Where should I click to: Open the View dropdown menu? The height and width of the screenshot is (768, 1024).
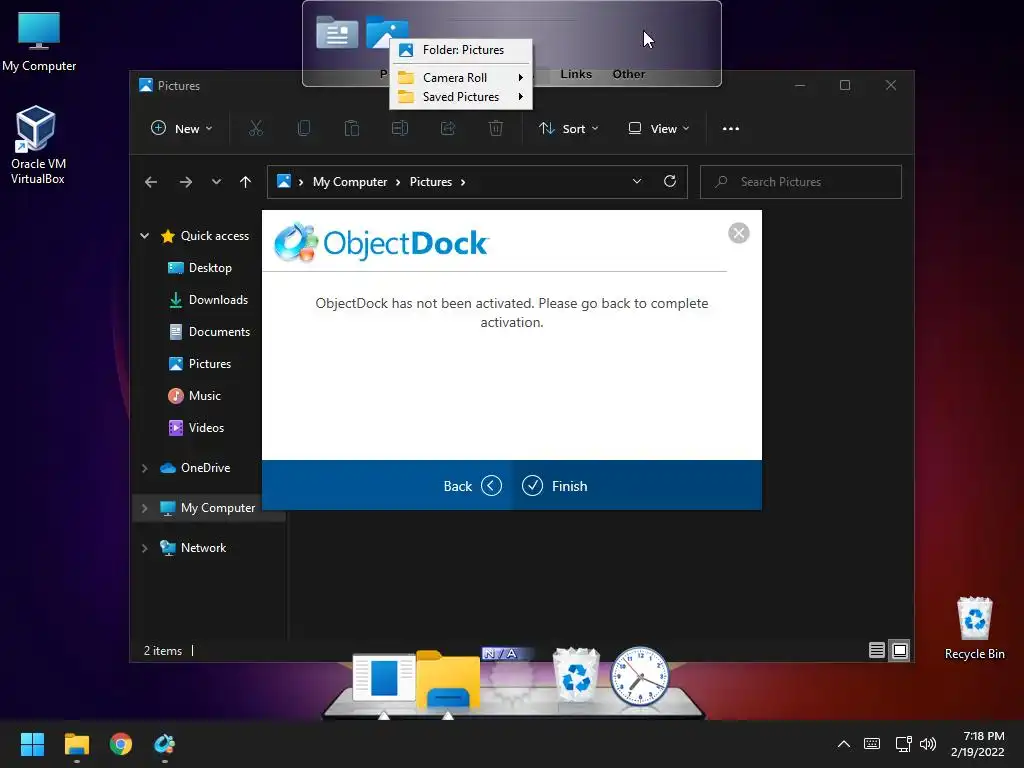pos(658,129)
